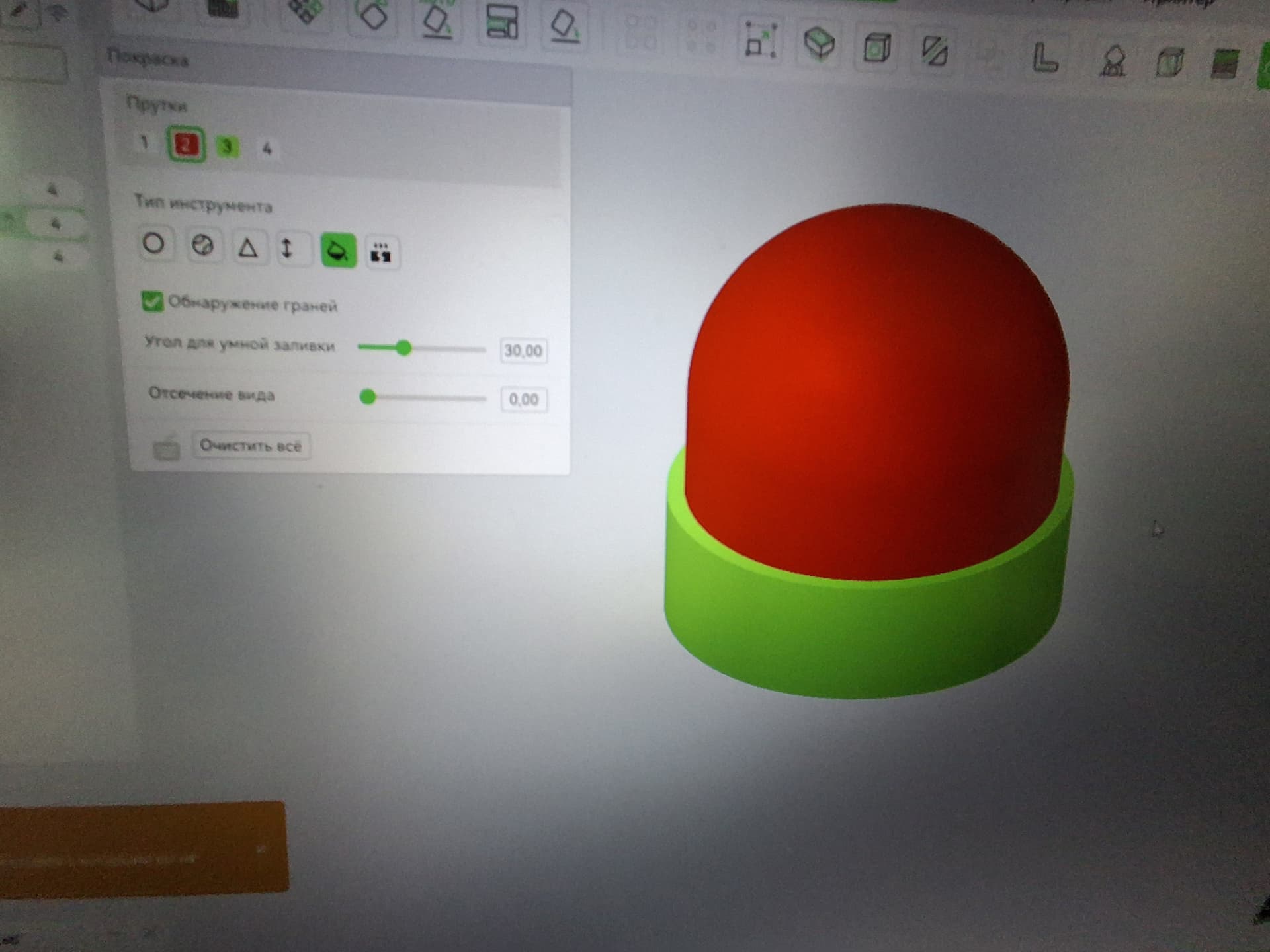Click the Очистить всё button

[x=251, y=446]
